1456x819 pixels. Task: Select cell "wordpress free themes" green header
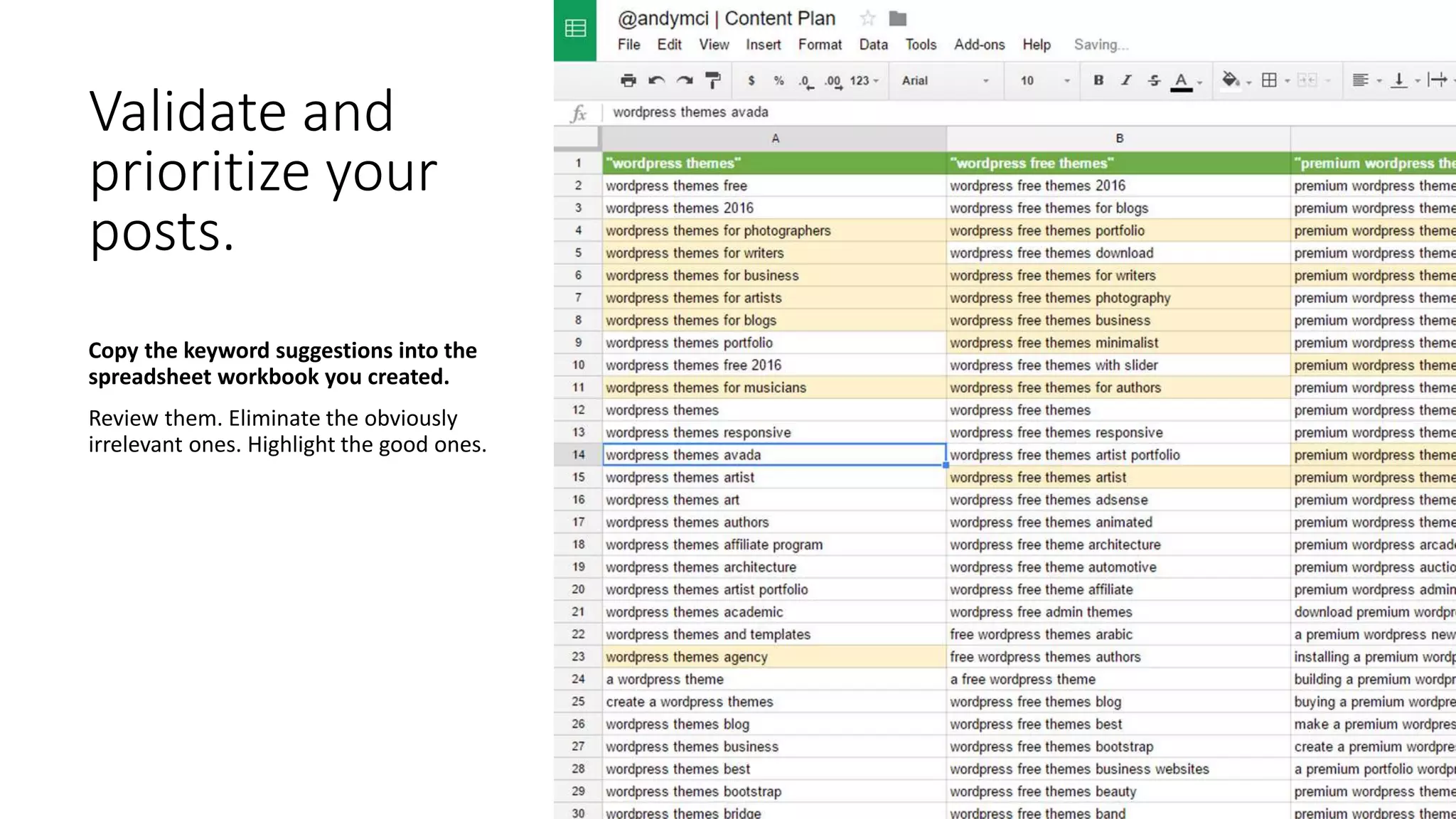pos(1118,163)
